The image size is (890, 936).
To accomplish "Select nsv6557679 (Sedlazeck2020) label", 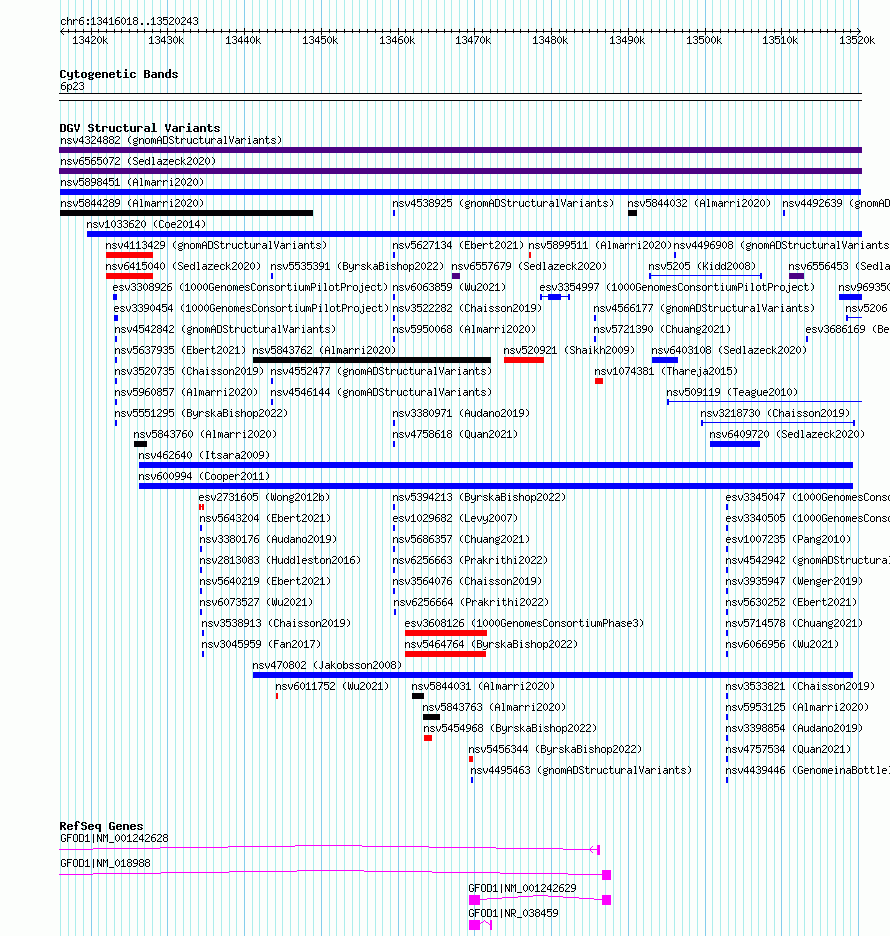I will [x=529, y=266].
